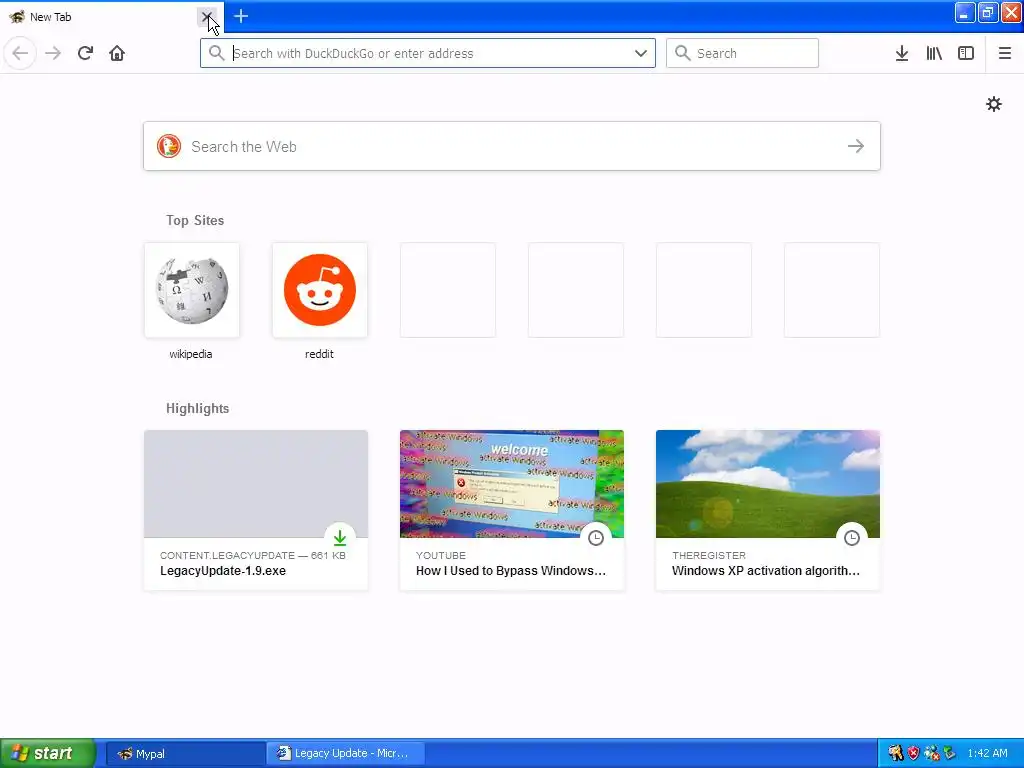The width and height of the screenshot is (1024, 768).
Task: Open the Windows start menu
Action: point(48,754)
